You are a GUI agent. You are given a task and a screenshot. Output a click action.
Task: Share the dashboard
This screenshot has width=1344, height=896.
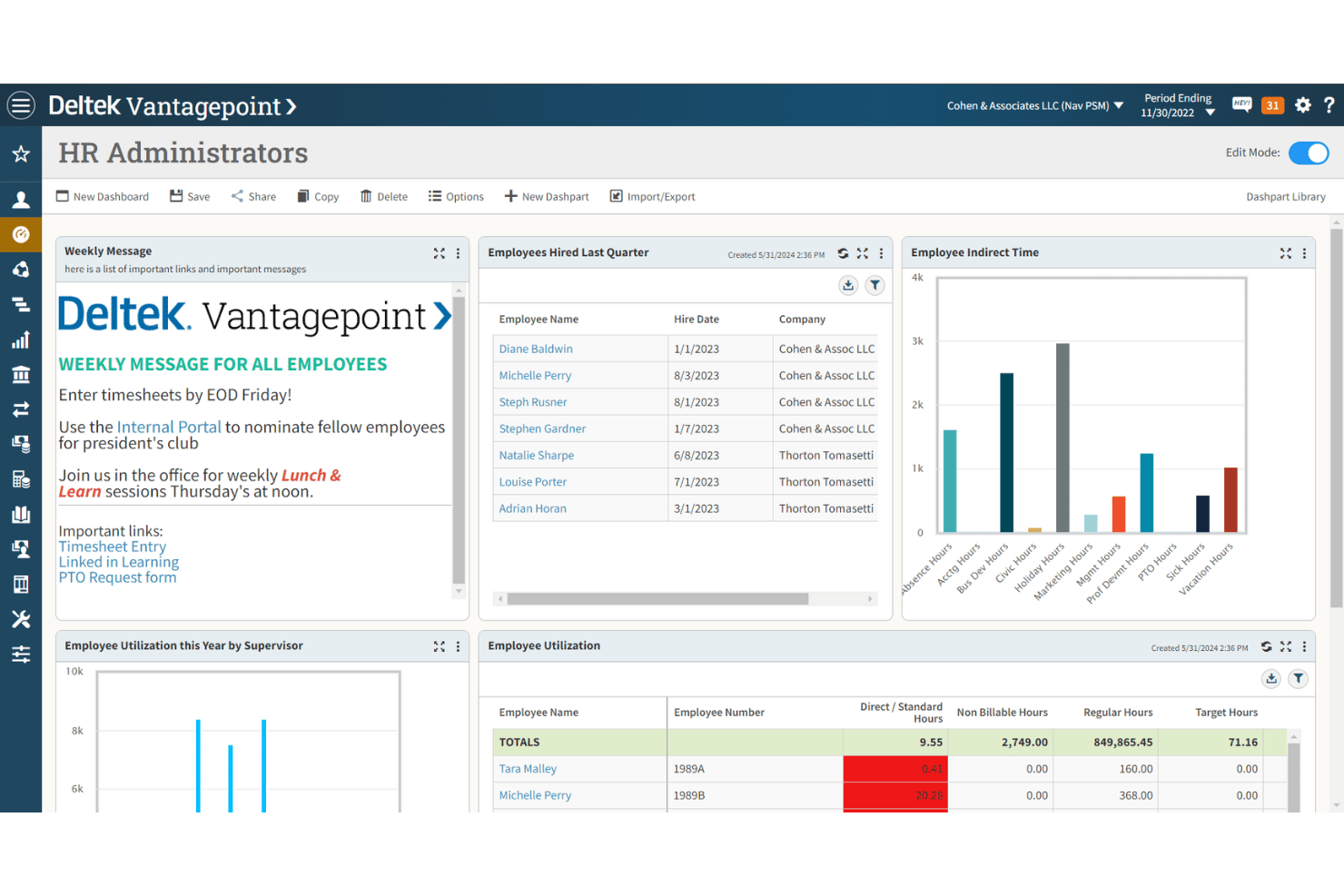click(x=253, y=196)
